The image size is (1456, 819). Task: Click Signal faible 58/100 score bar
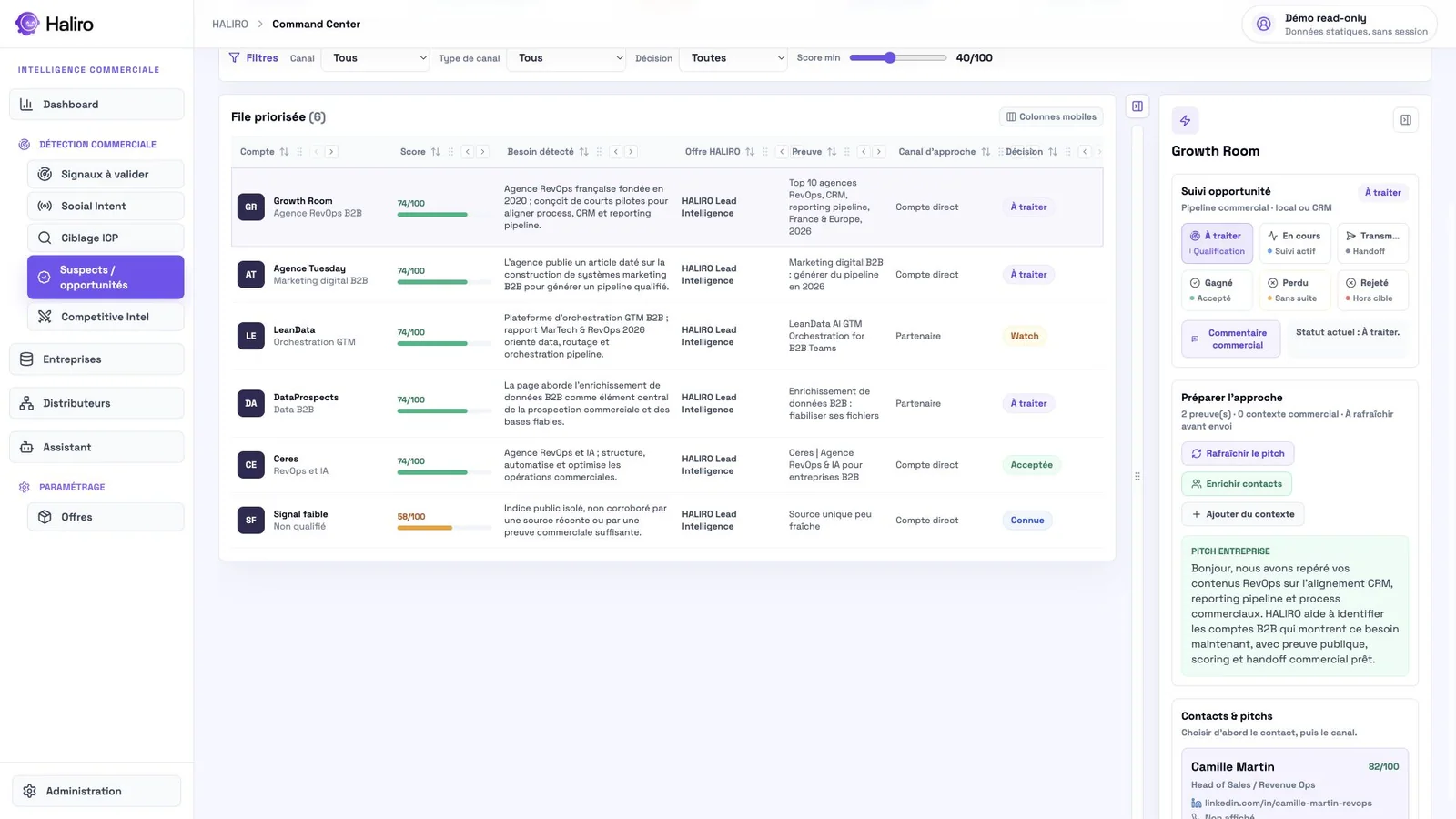tap(443, 528)
